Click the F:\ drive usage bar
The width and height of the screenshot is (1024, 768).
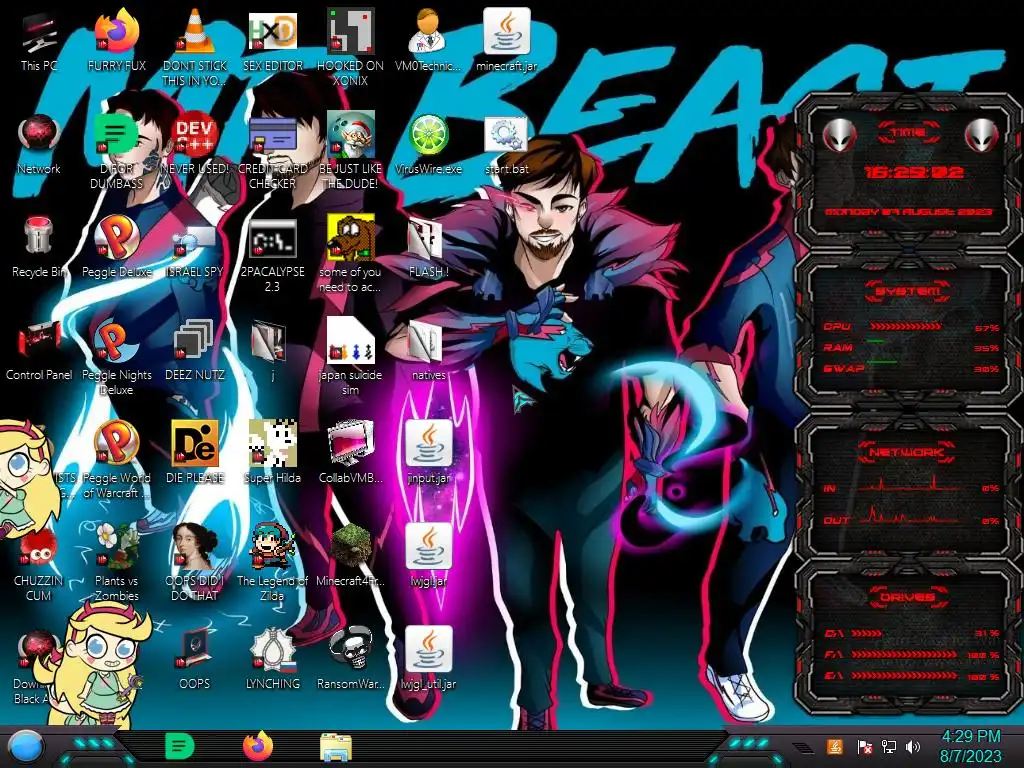pos(904,654)
